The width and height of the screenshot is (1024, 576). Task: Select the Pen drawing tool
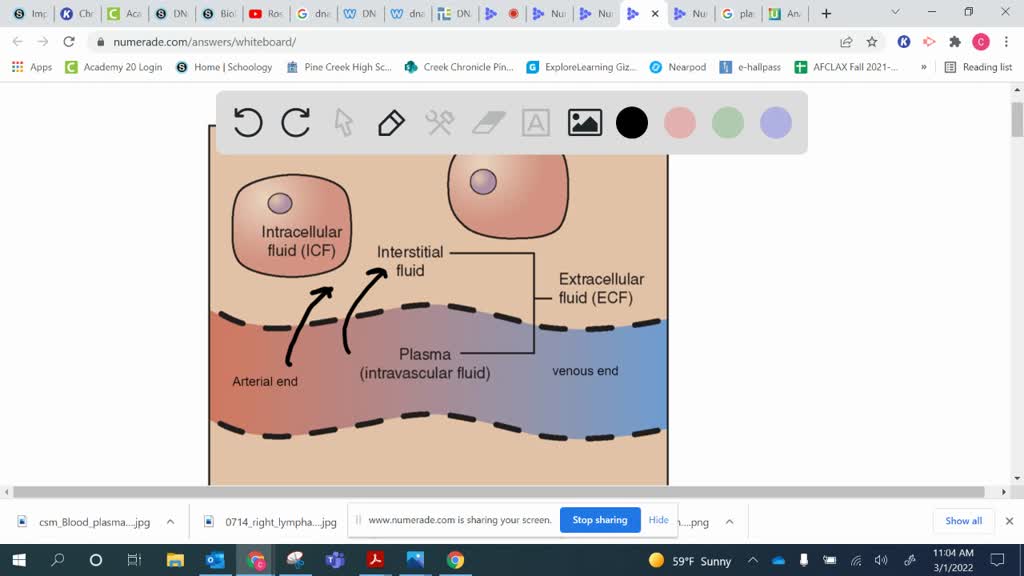click(390, 122)
